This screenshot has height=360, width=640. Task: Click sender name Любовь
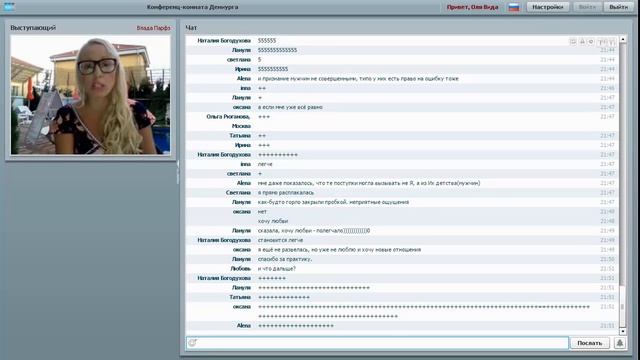pos(240,269)
